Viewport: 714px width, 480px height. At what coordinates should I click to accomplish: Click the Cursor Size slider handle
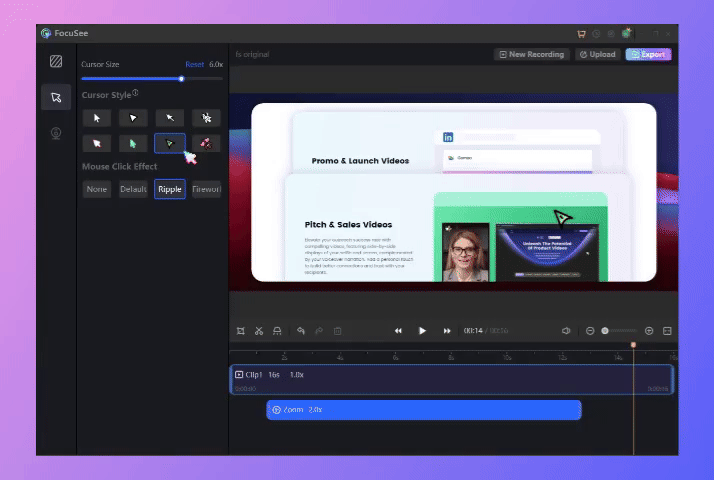(x=181, y=78)
